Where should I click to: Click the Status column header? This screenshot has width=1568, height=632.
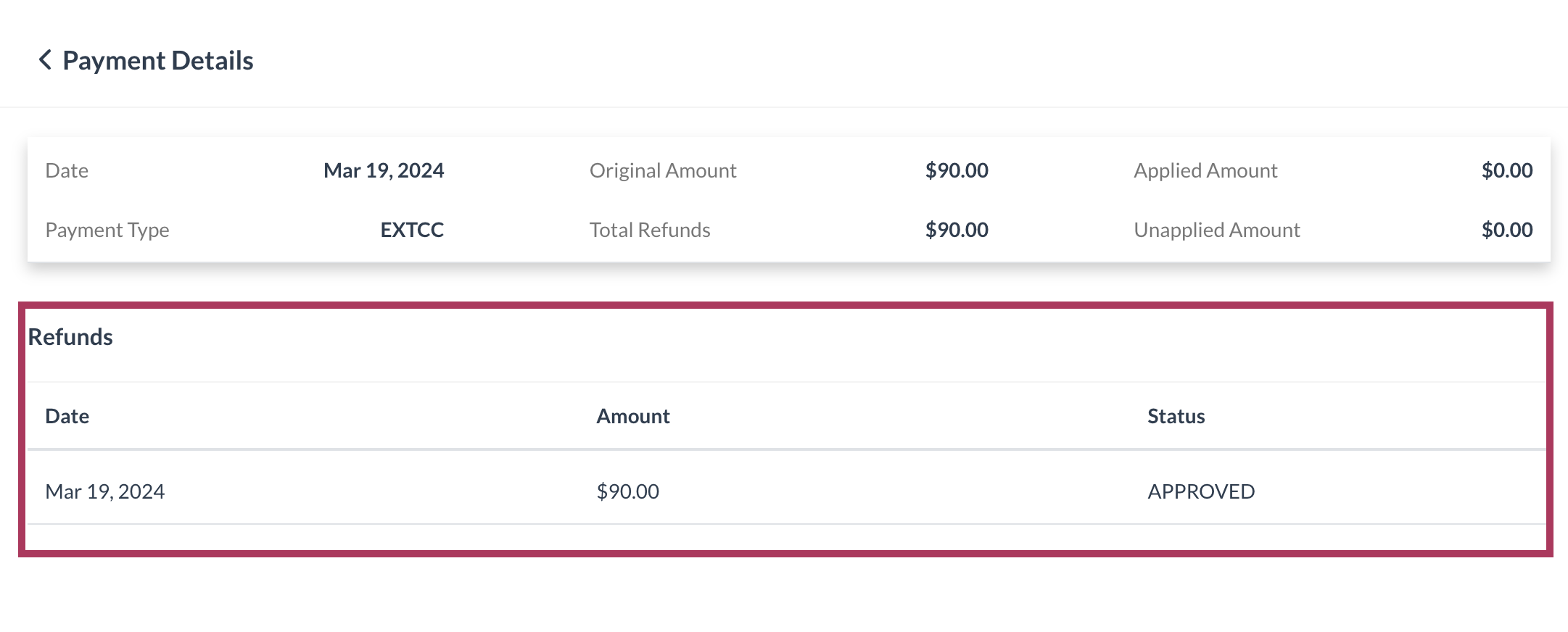pyautogui.click(x=1176, y=416)
